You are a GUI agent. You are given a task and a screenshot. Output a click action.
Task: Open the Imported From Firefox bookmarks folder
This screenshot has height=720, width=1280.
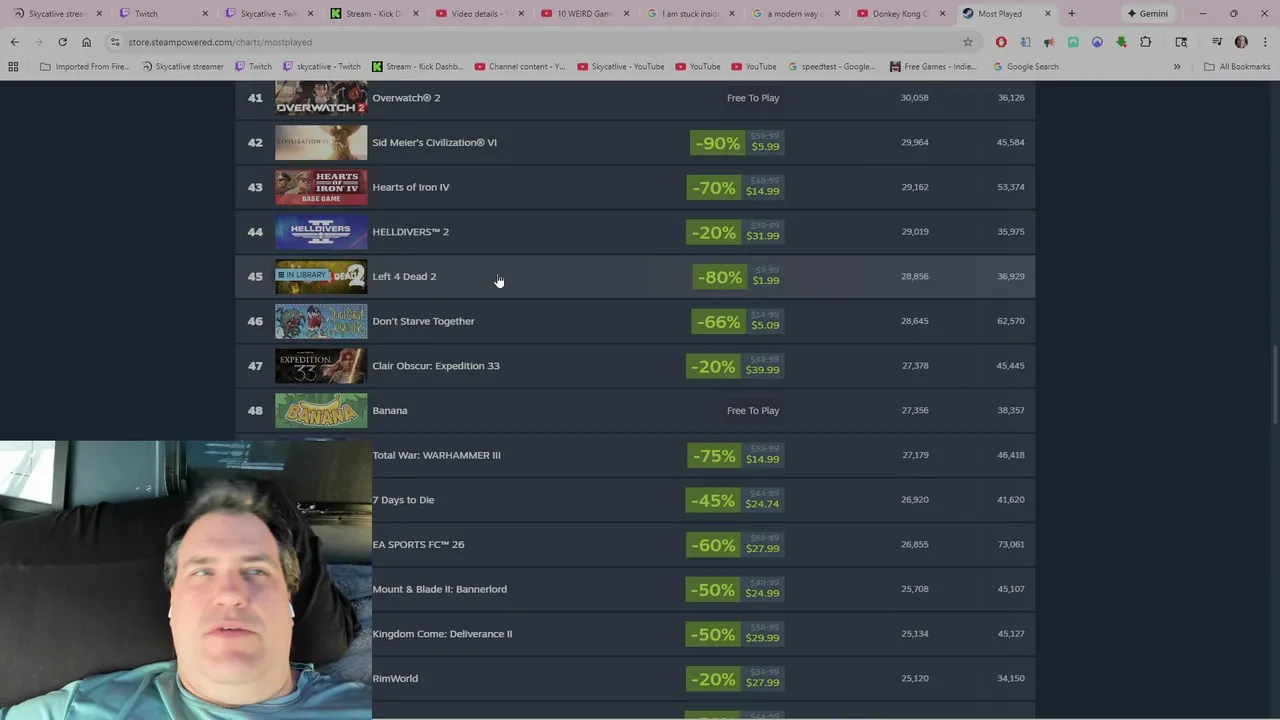point(84,66)
